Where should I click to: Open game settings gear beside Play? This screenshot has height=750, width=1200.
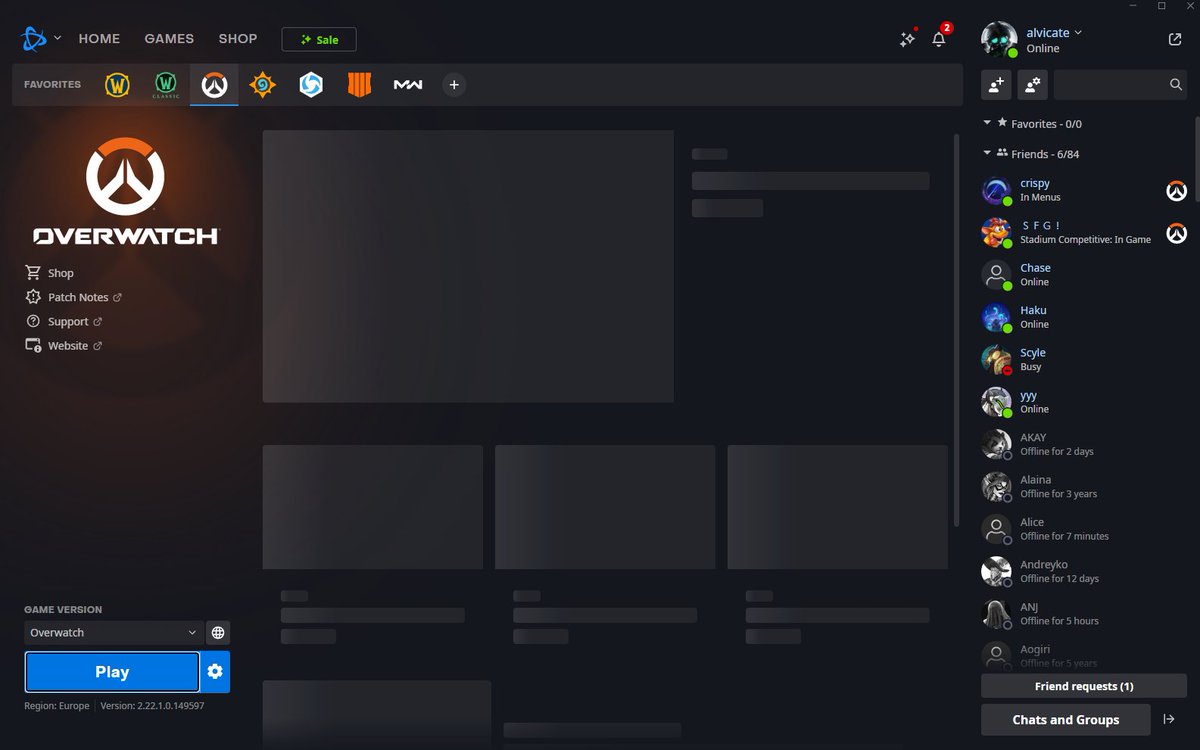[x=215, y=672]
